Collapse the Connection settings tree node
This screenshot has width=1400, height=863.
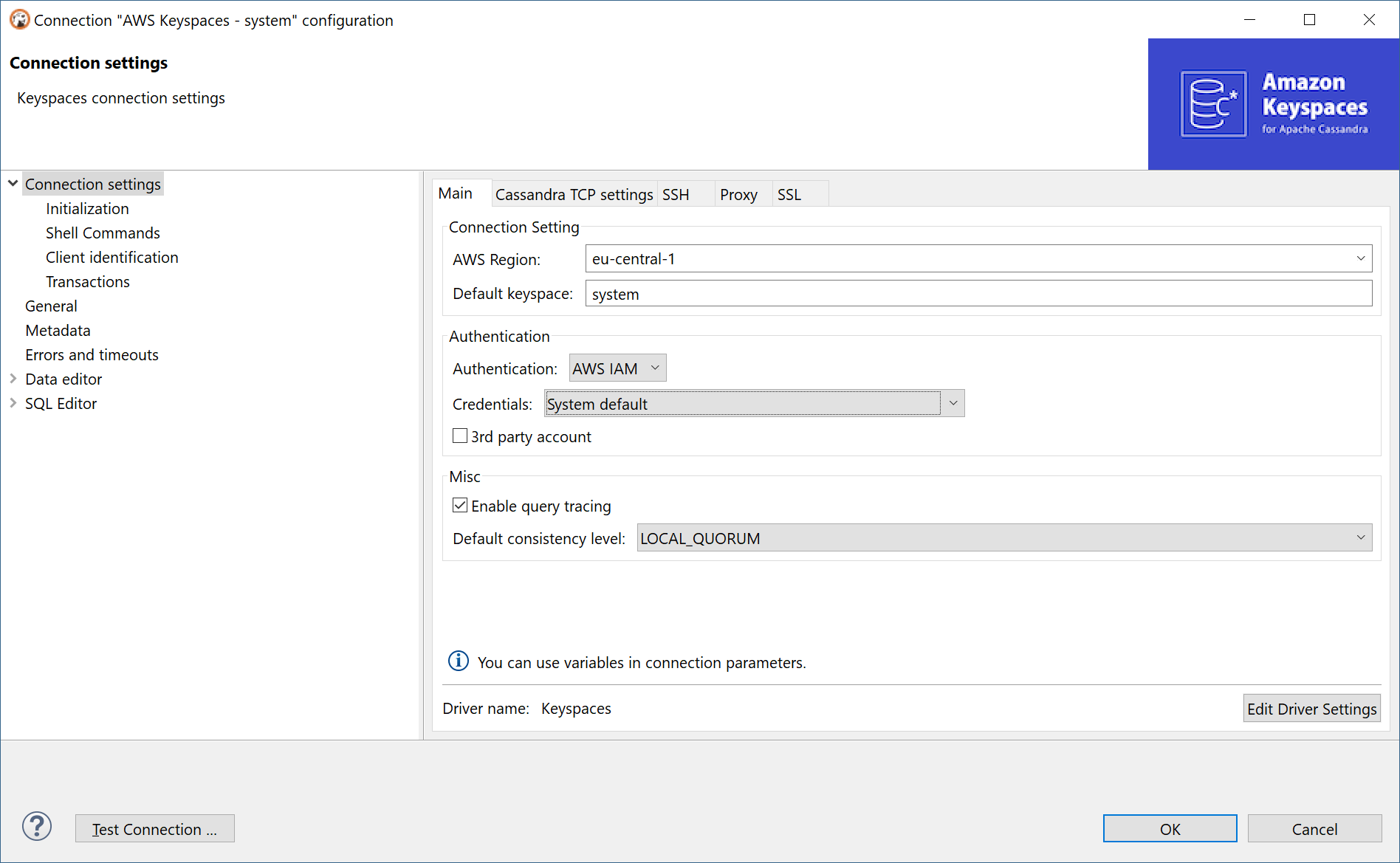tap(13, 184)
